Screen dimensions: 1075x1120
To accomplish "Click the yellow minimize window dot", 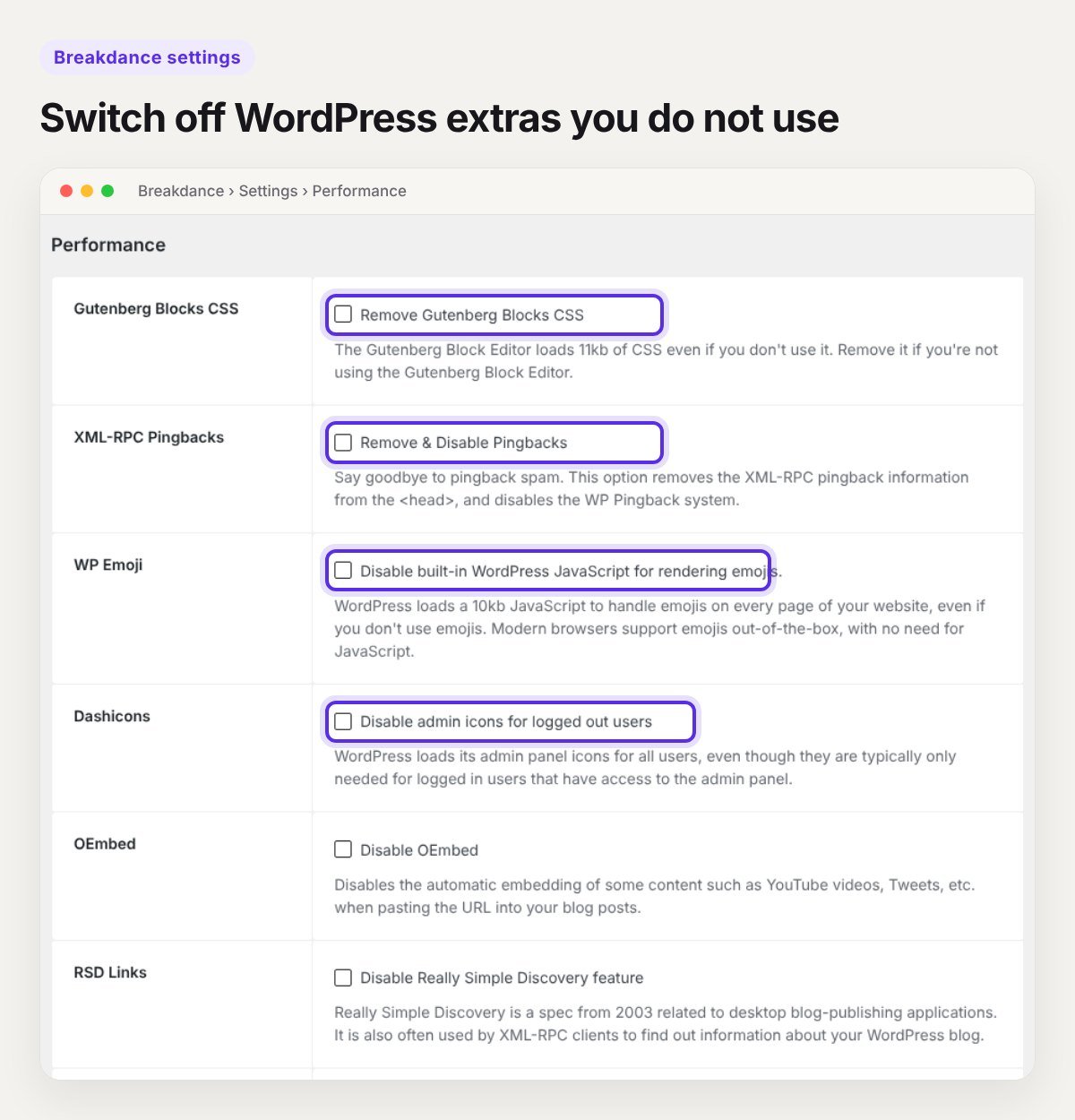I will point(87,191).
